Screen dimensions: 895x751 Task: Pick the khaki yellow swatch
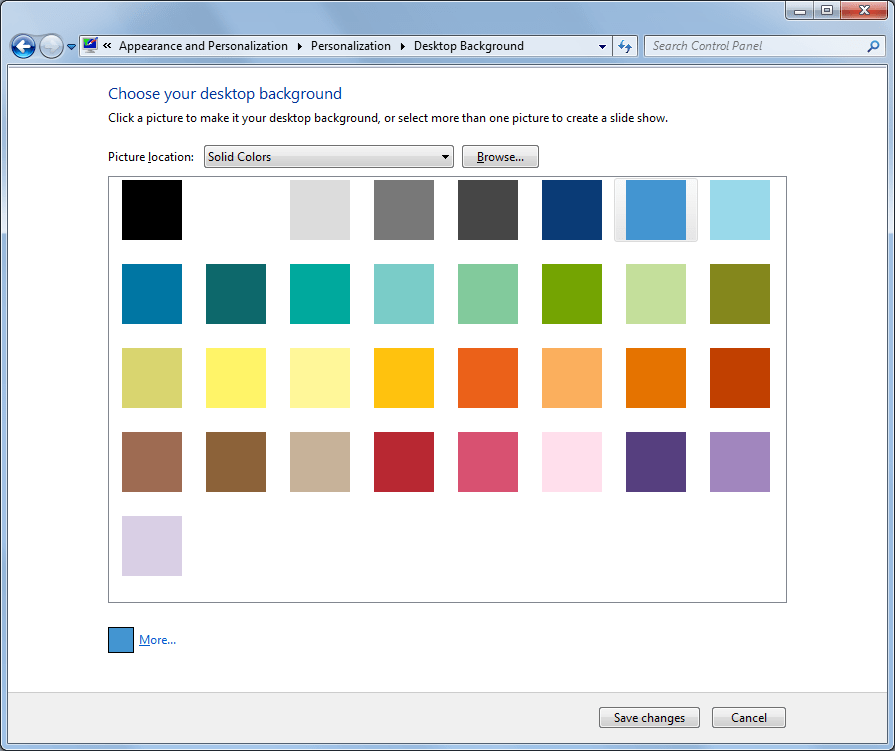(152, 378)
